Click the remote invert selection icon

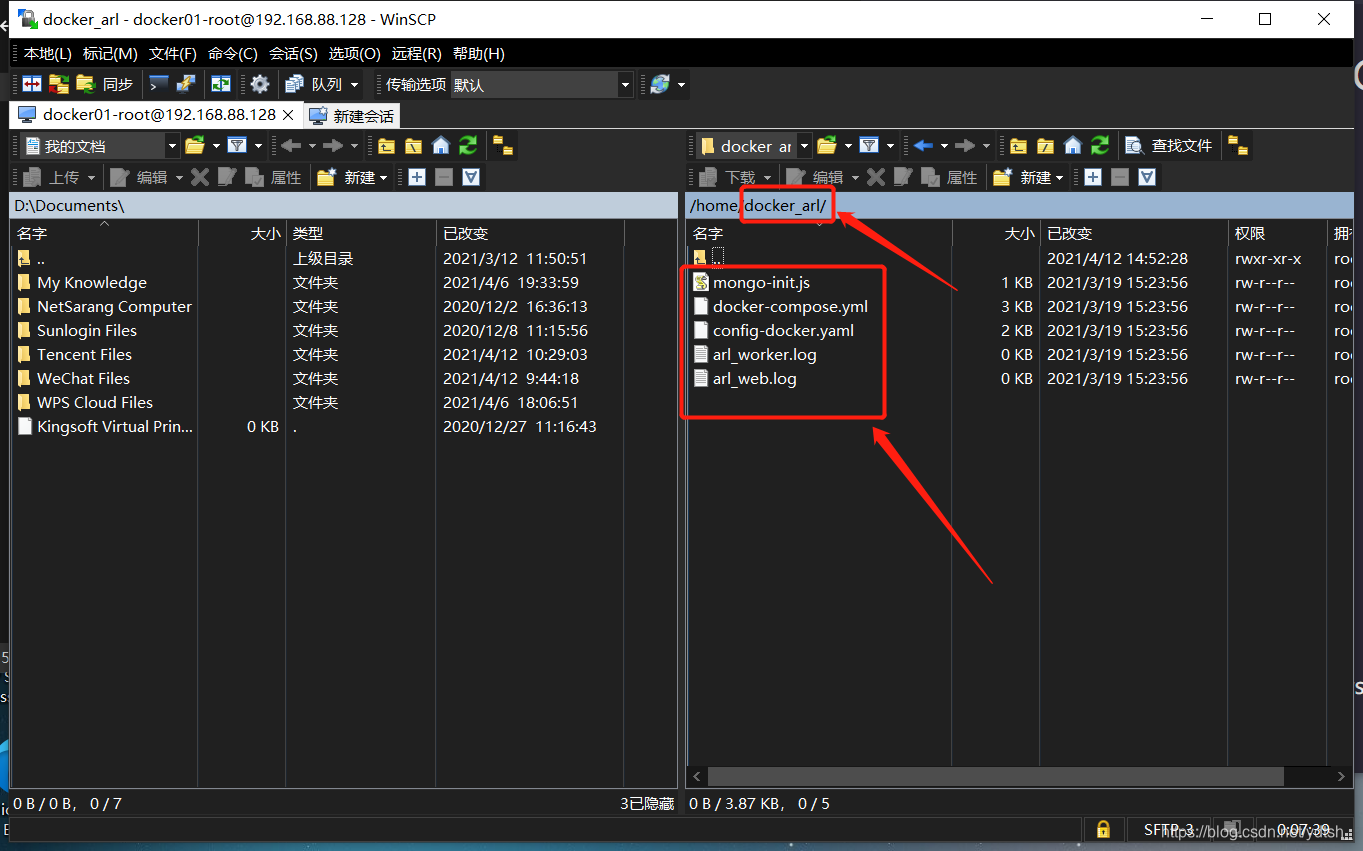pyautogui.click(x=1147, y=177)
